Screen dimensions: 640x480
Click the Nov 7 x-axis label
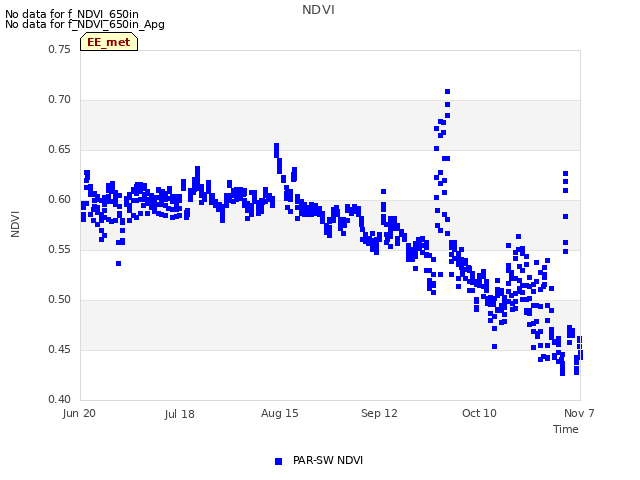click(579, 413)
